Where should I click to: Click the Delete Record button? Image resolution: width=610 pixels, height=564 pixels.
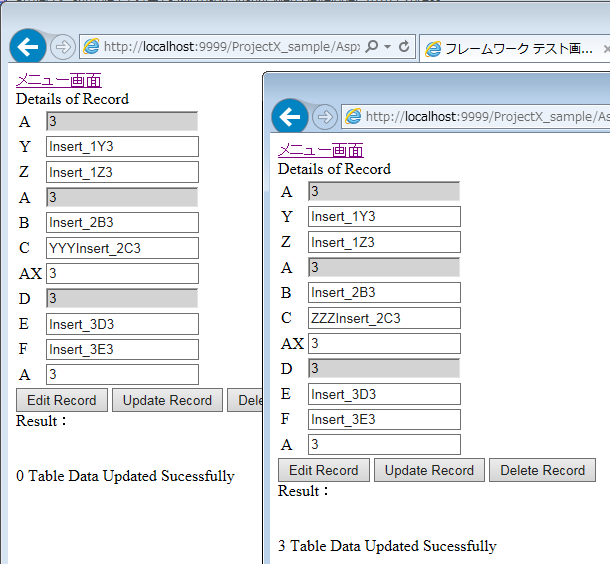[542, 470]
